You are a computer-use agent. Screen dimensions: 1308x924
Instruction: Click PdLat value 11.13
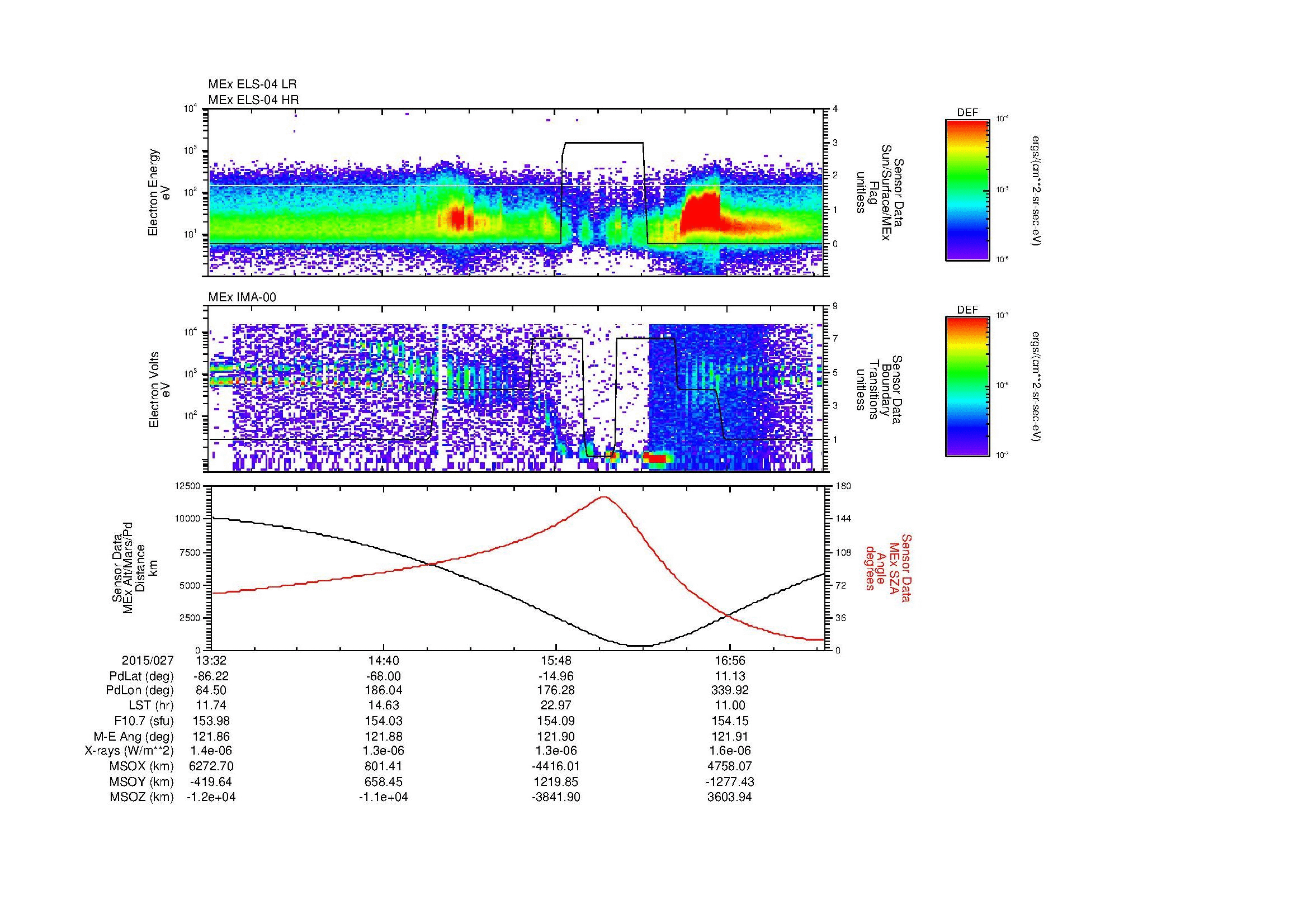click(730, 676)
